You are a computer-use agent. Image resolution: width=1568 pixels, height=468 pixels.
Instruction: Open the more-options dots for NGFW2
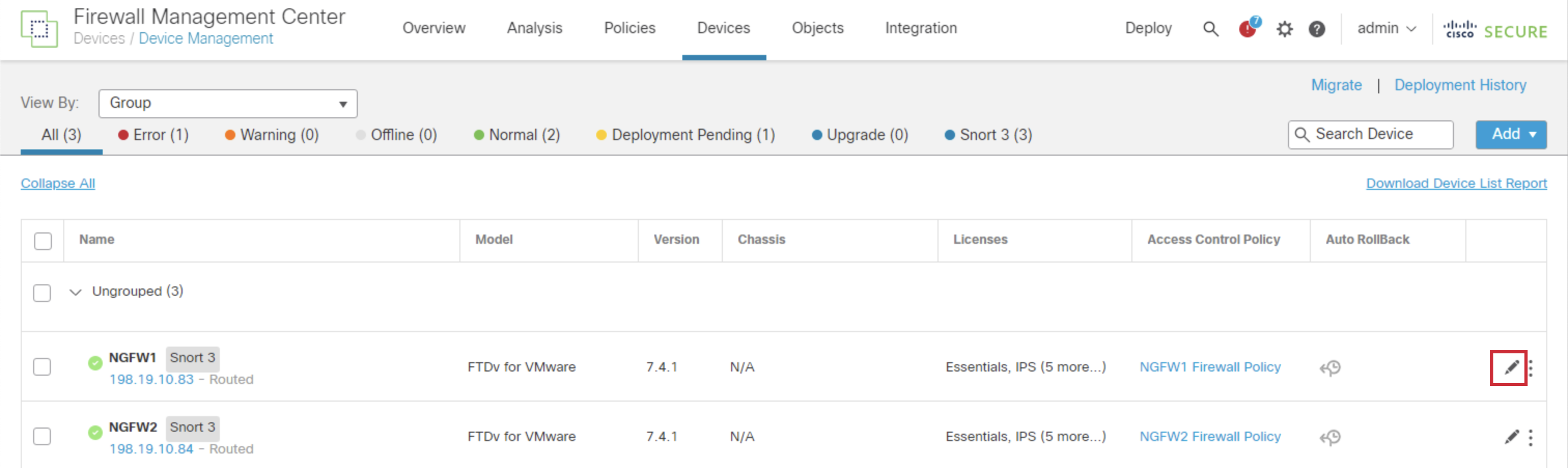(x=1530, y=437)
